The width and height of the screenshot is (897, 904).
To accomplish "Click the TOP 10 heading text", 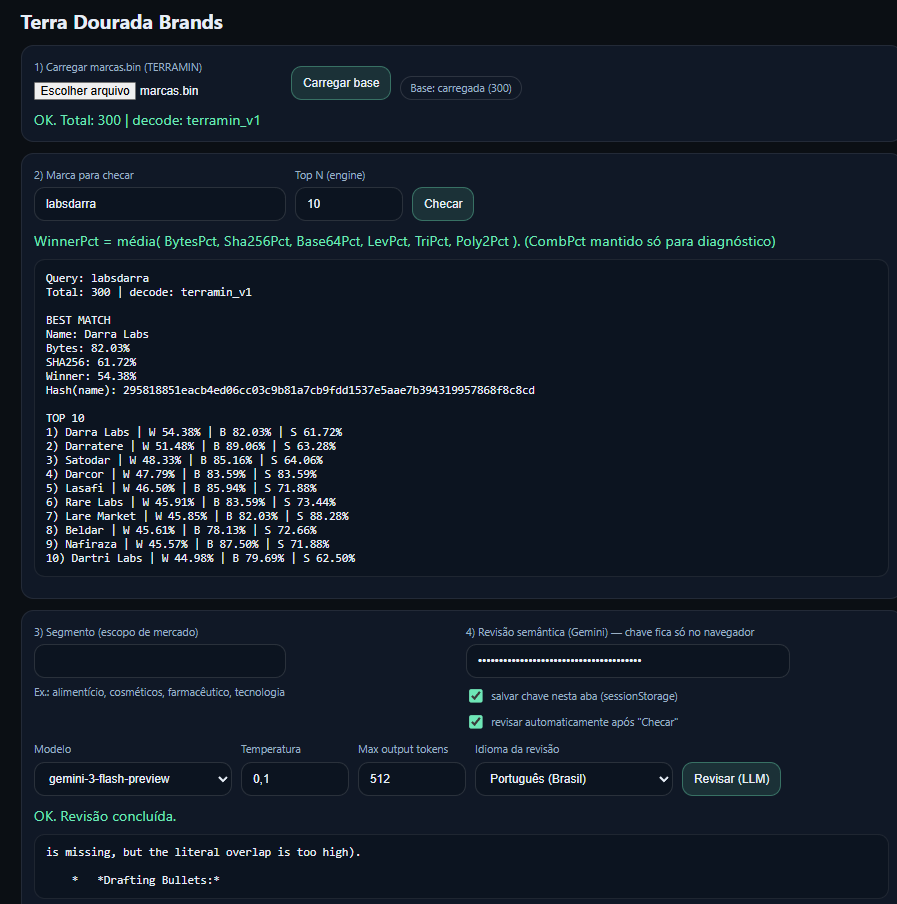I will tap(65, 418).
